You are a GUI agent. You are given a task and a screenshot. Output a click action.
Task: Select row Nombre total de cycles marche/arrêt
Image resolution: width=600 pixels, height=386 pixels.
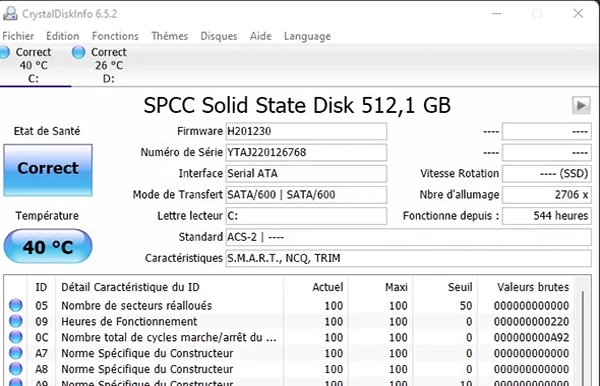289,337
